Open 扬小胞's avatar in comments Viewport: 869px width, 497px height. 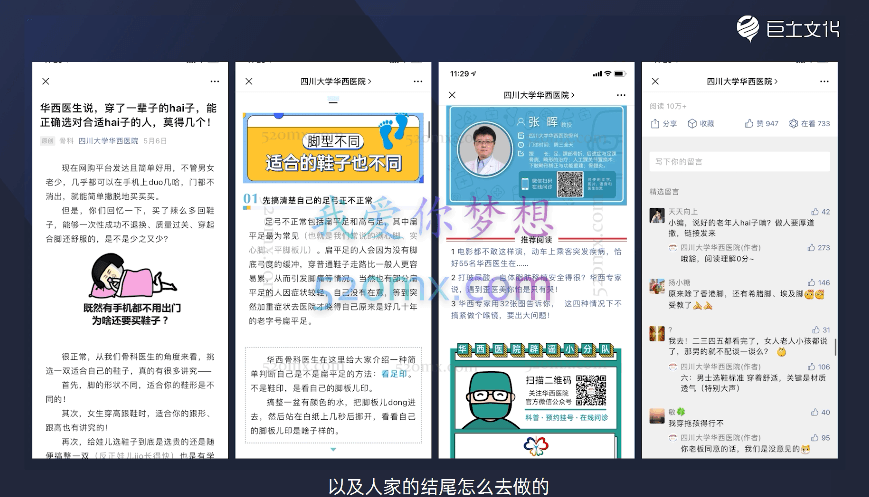pyautogui.click(x=657, y=286)
